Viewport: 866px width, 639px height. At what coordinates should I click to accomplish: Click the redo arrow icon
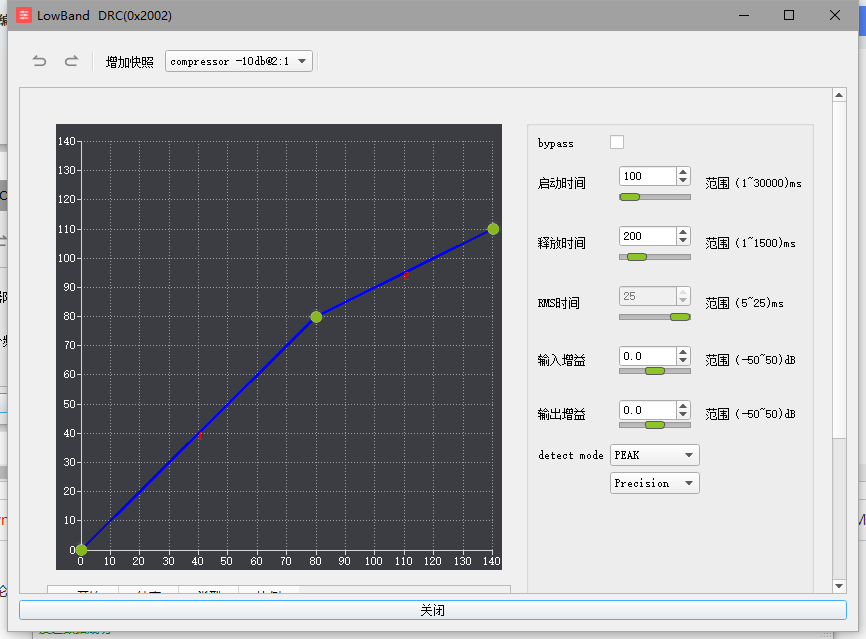coord(71,61)
